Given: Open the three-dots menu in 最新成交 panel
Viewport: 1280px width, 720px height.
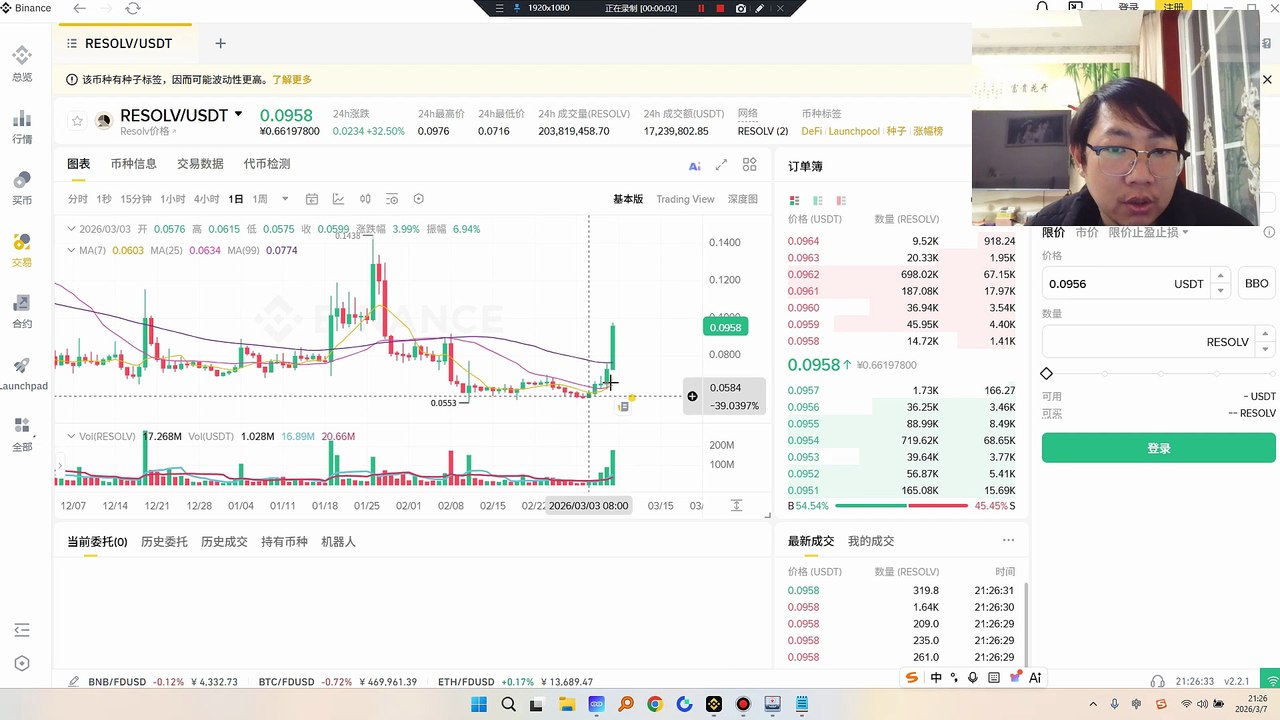Looking at the screenshot, I should click(x=1008, y=540).
